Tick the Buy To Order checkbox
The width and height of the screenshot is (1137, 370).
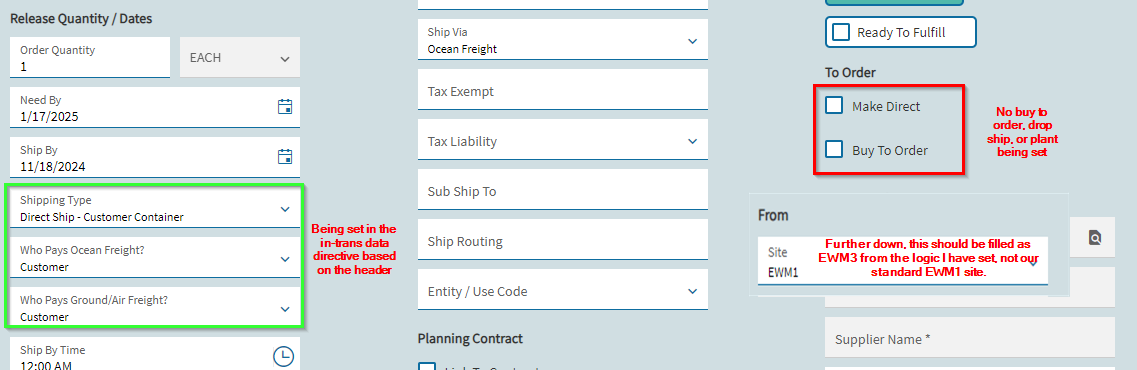tap(834, 150)
